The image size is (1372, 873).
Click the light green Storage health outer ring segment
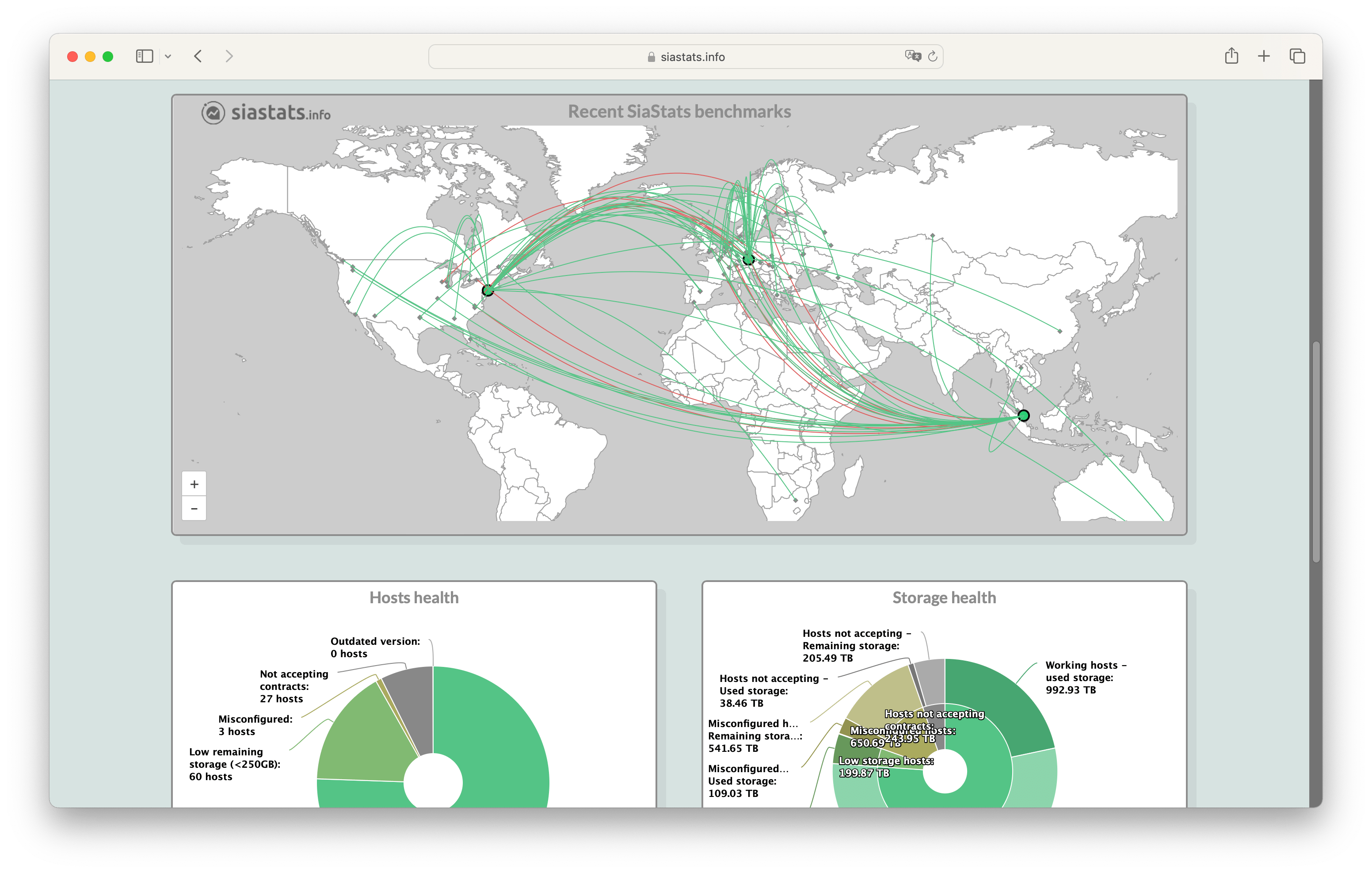point(1034,778)
